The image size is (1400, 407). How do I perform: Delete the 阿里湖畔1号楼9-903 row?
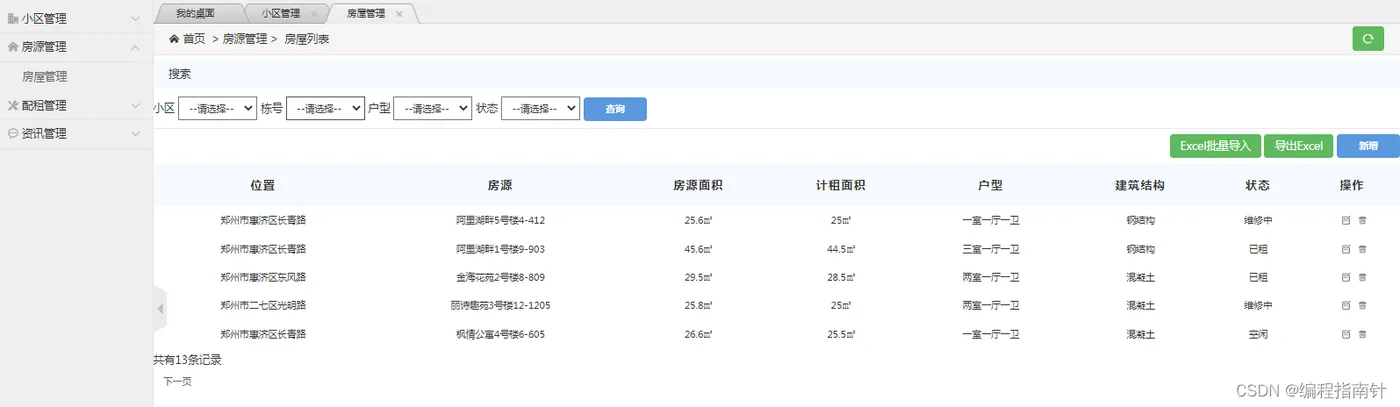click(x=1362, y=249)
